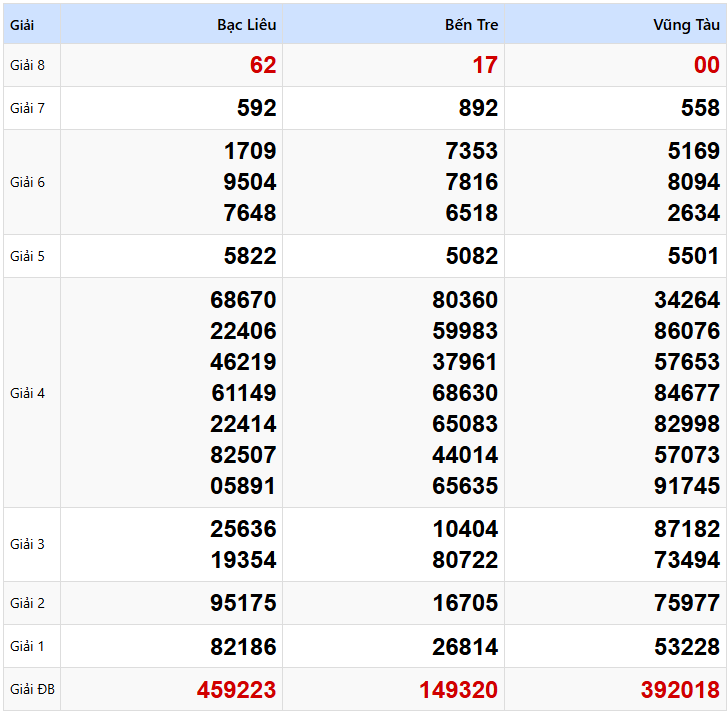Click the Giải 4 row label

27,394
